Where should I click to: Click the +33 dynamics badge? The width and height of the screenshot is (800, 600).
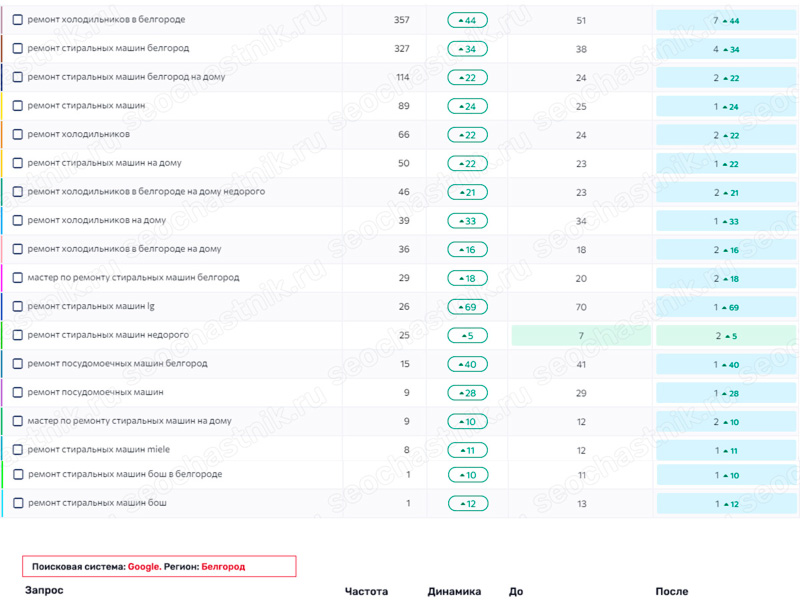[467, 221]
